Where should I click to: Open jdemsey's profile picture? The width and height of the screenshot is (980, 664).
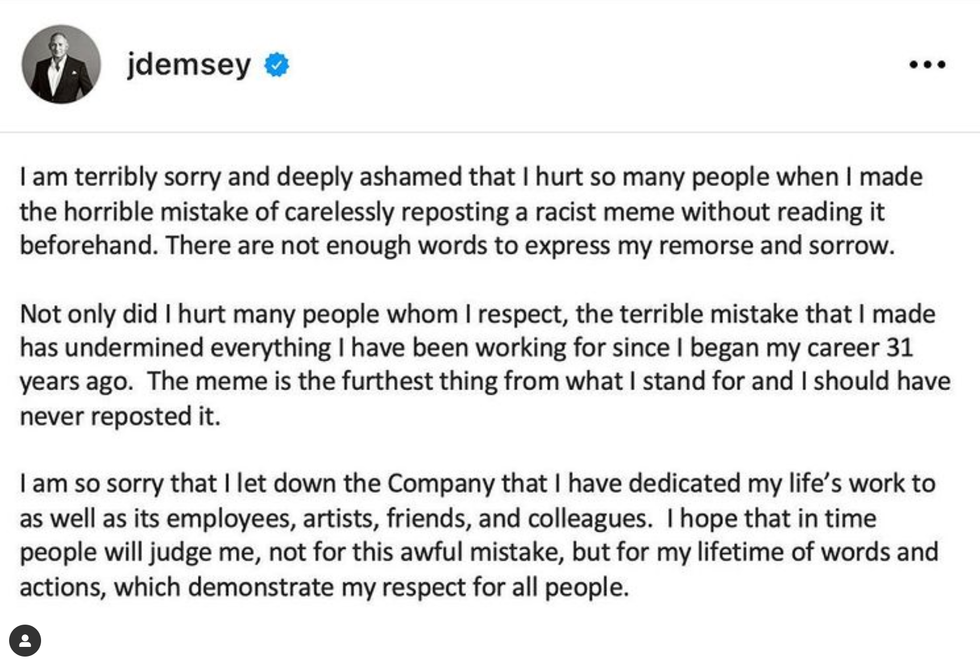pyautogui.click(x=62, y=65)
